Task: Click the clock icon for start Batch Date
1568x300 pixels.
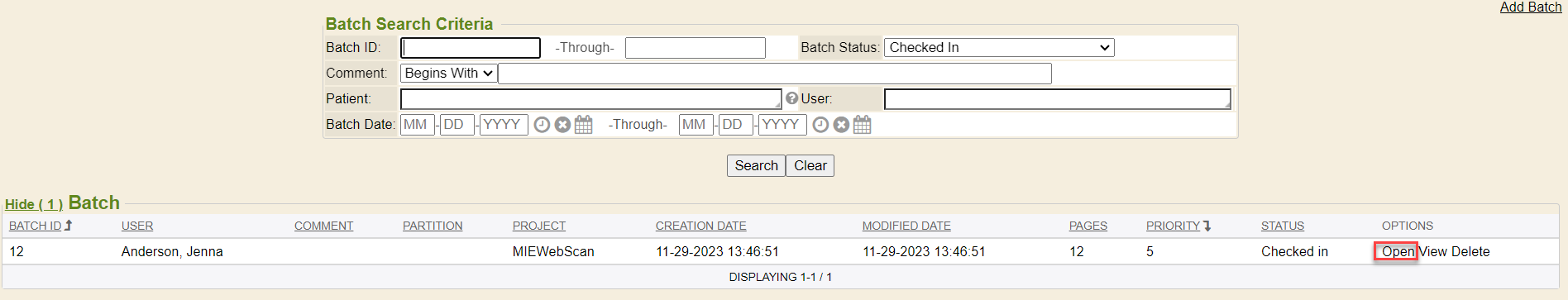Action: [542, 125]
